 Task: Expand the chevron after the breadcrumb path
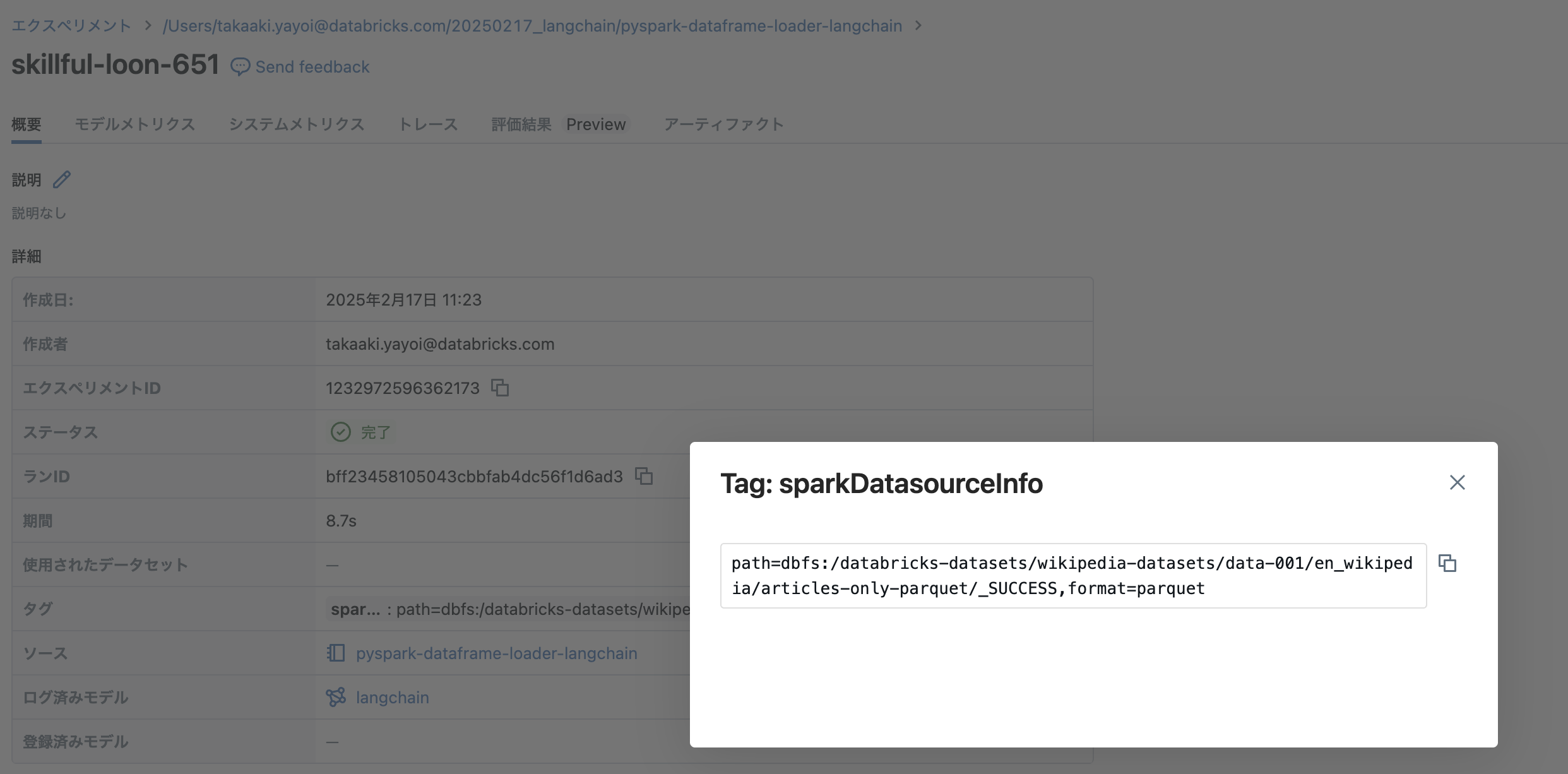coord(918,25)
